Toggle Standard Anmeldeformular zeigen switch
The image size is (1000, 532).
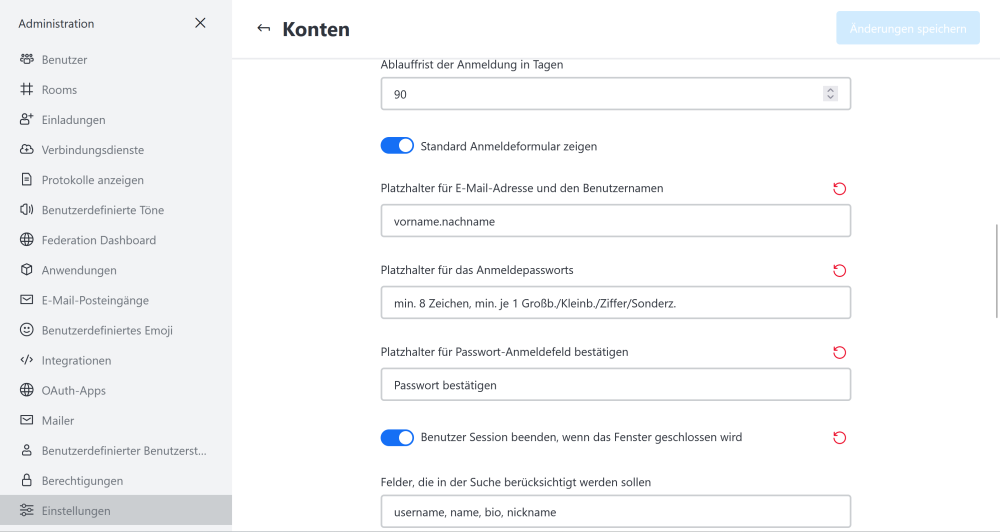coord(397,145)
